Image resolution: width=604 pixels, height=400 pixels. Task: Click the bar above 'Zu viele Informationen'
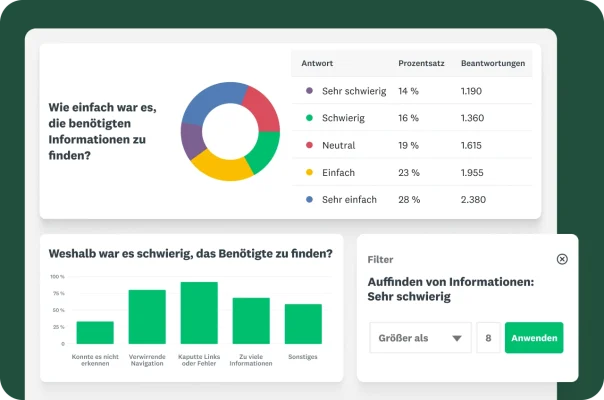tap(251, 321)
